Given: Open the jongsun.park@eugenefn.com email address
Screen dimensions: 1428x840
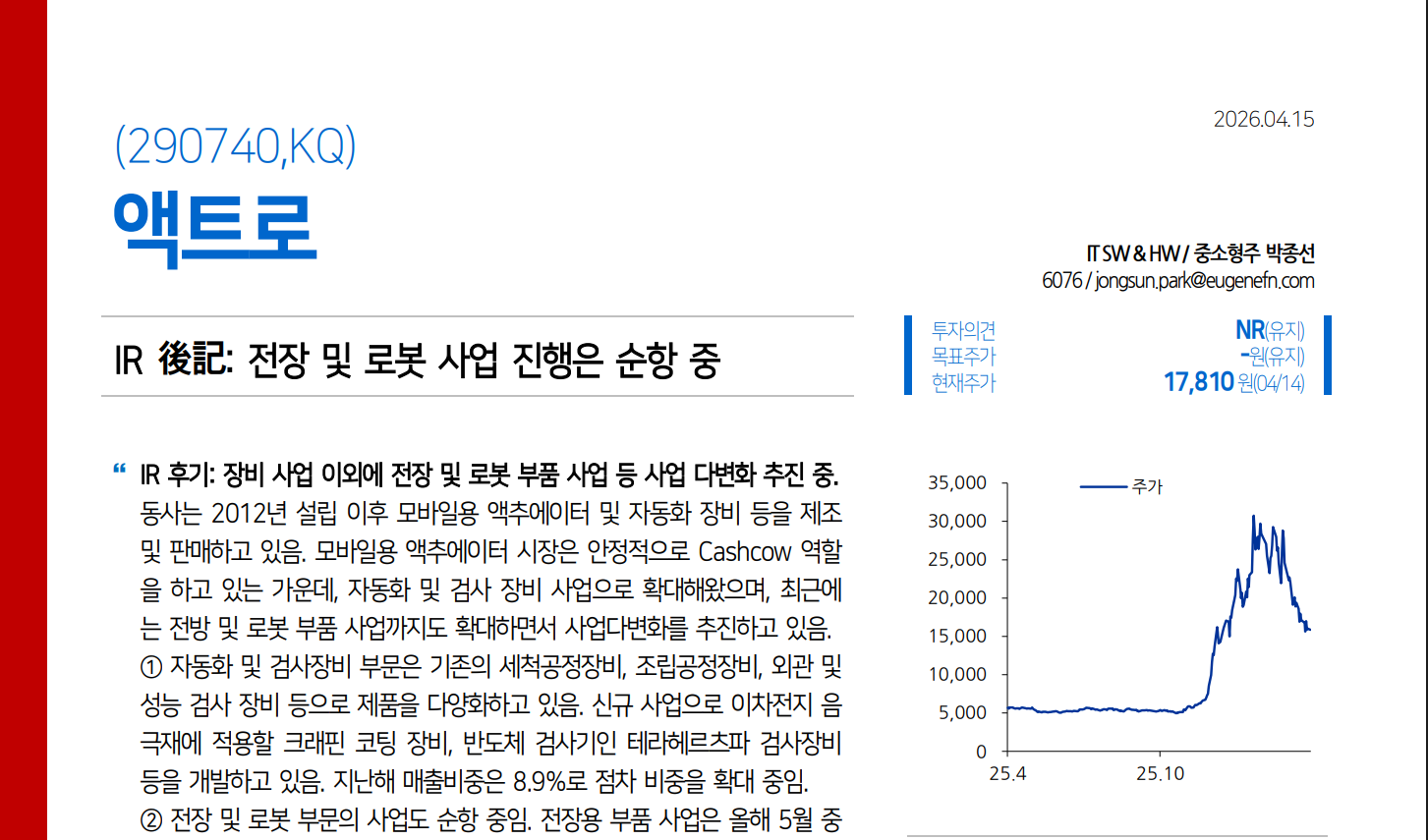Looking at the screenshot, I should coord(1204,281).
